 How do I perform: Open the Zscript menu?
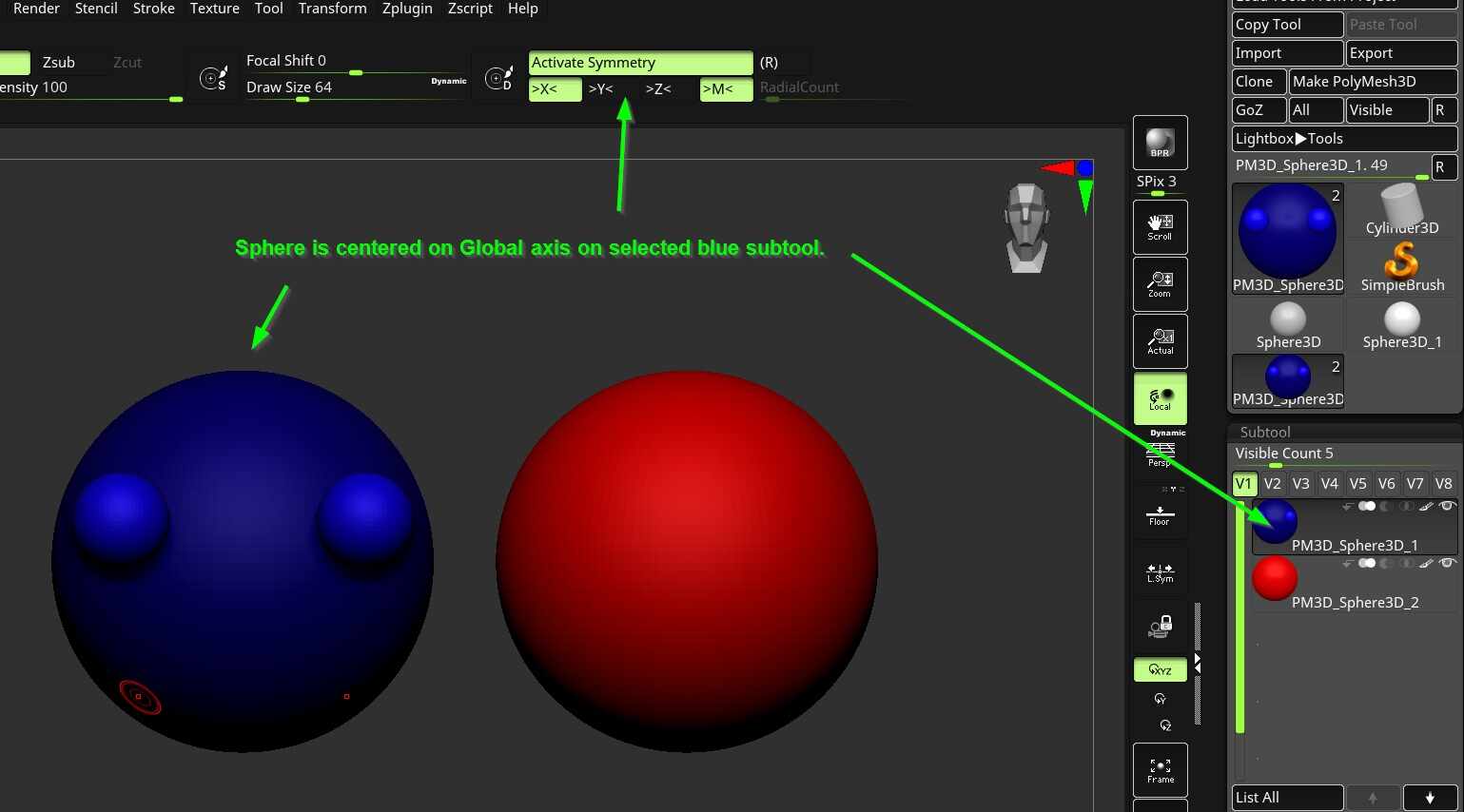coord(470,9)
